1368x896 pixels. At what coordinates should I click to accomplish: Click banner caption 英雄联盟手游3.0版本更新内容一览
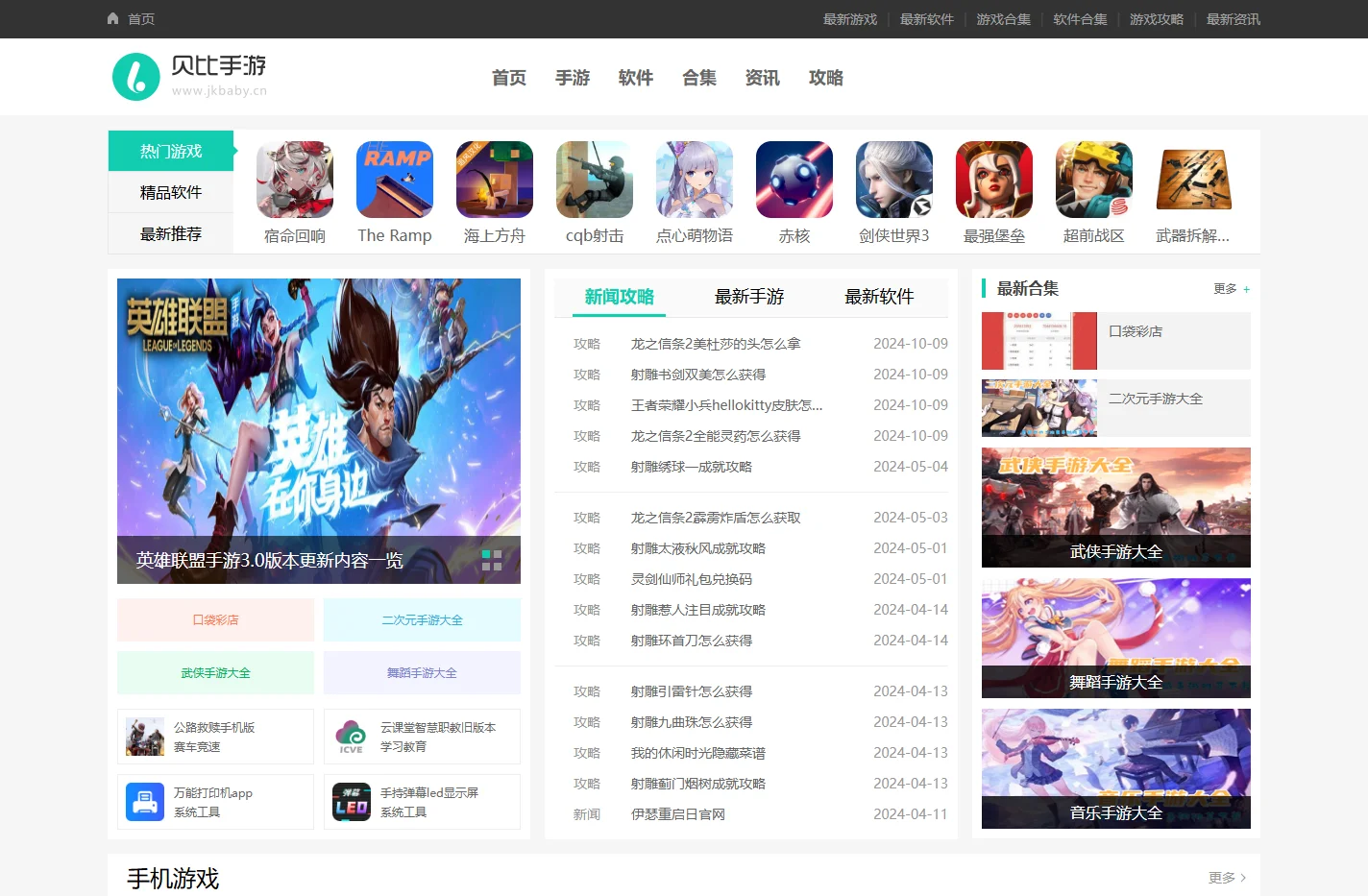tap(270, 561)
